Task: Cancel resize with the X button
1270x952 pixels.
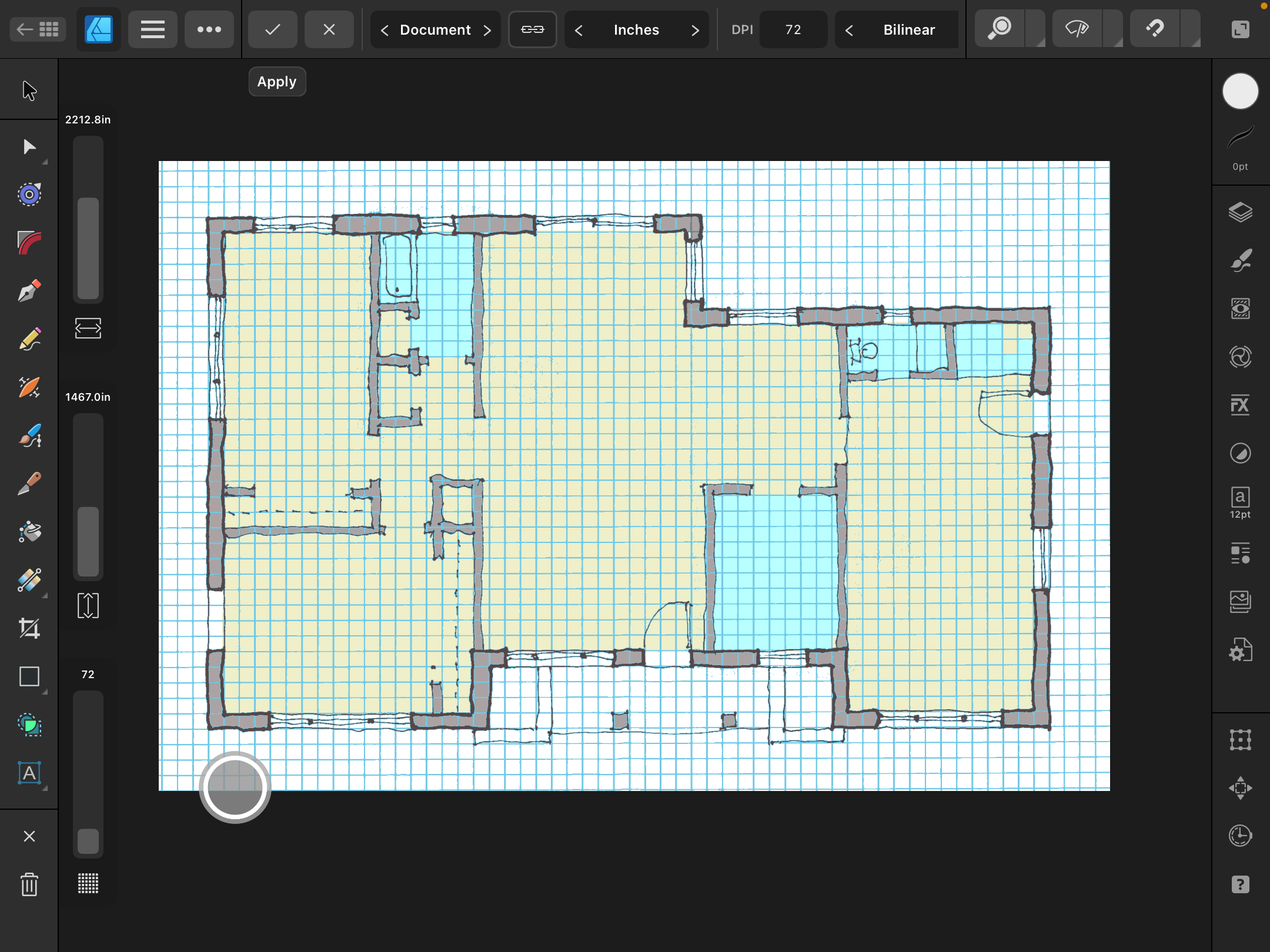Action: click(x=329, y=29)
